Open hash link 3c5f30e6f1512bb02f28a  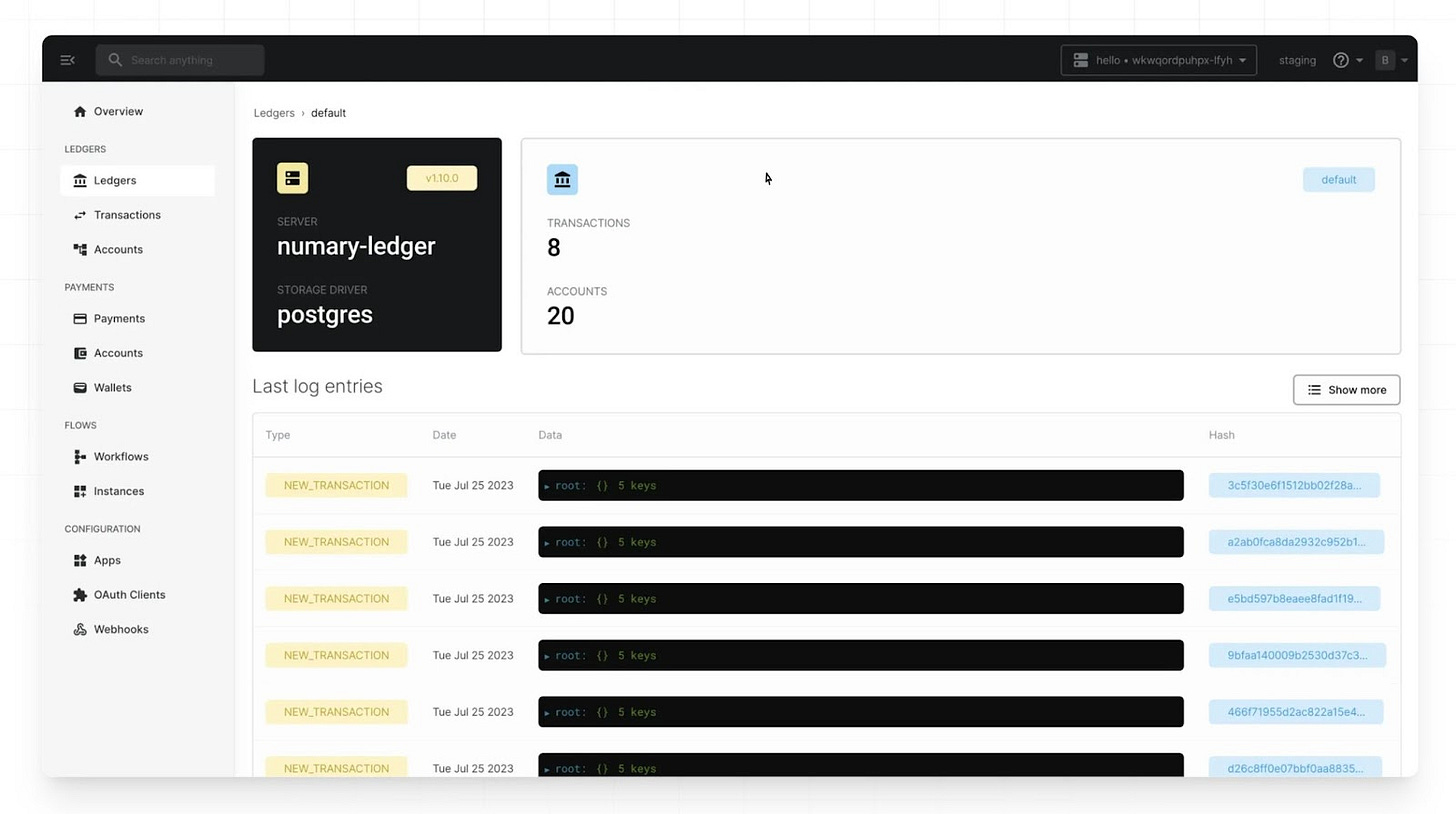pyautogui.click(x=1294, y=486)
